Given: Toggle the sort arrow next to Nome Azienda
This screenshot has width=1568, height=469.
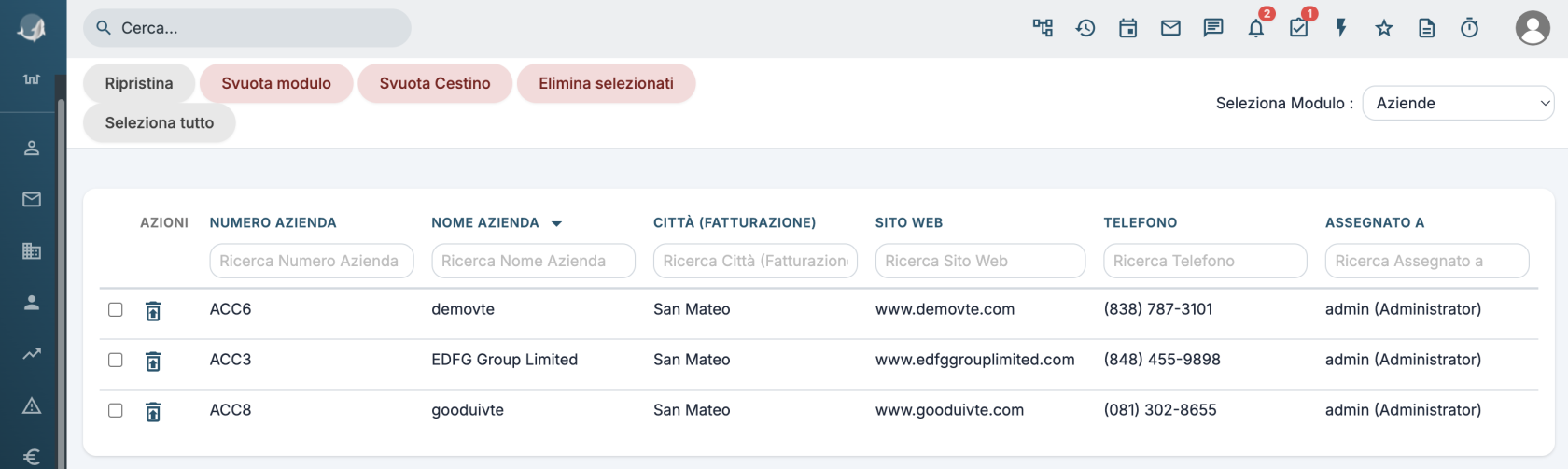Looking at the screenshot, I should (557, 223).
